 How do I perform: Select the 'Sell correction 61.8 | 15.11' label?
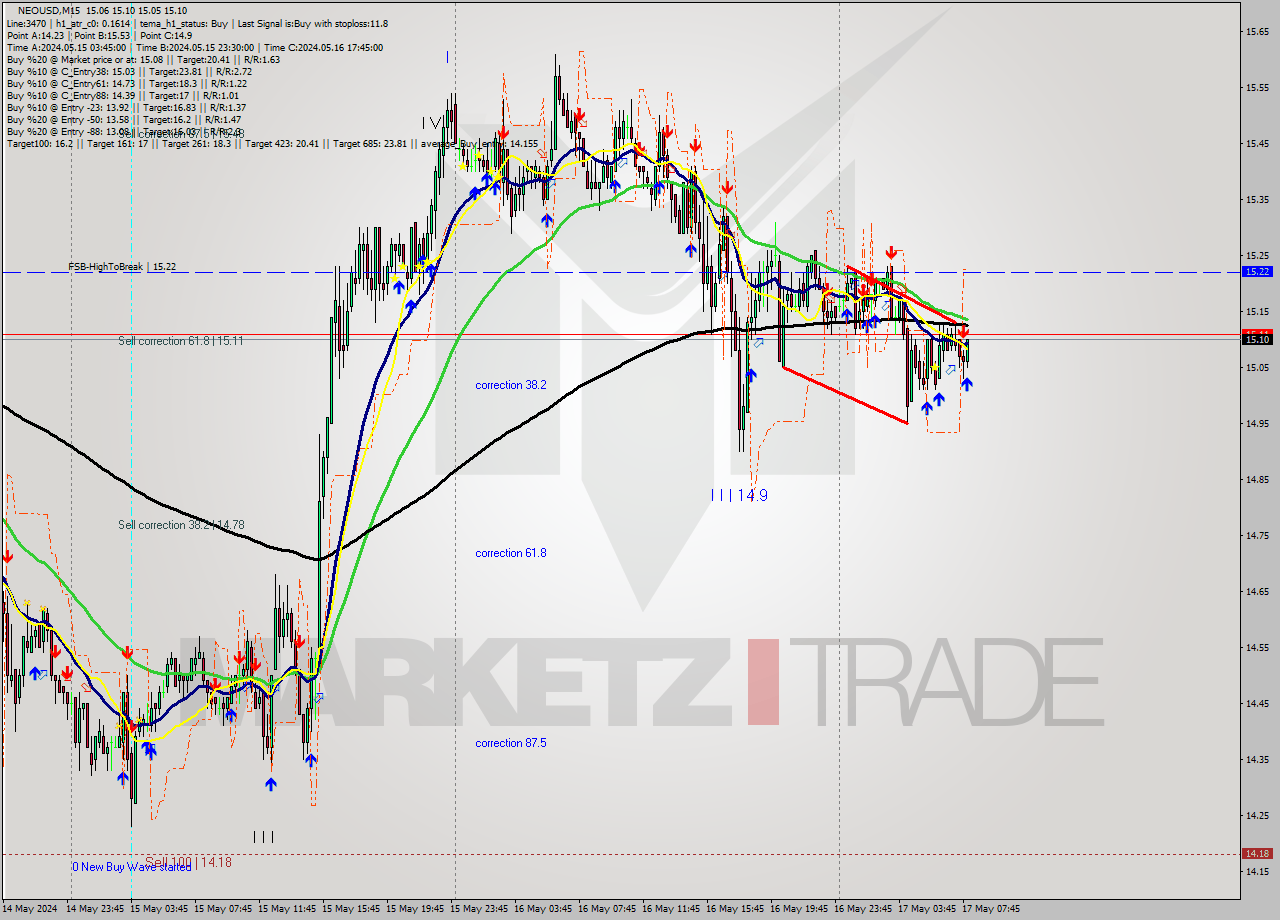(181, 341)
